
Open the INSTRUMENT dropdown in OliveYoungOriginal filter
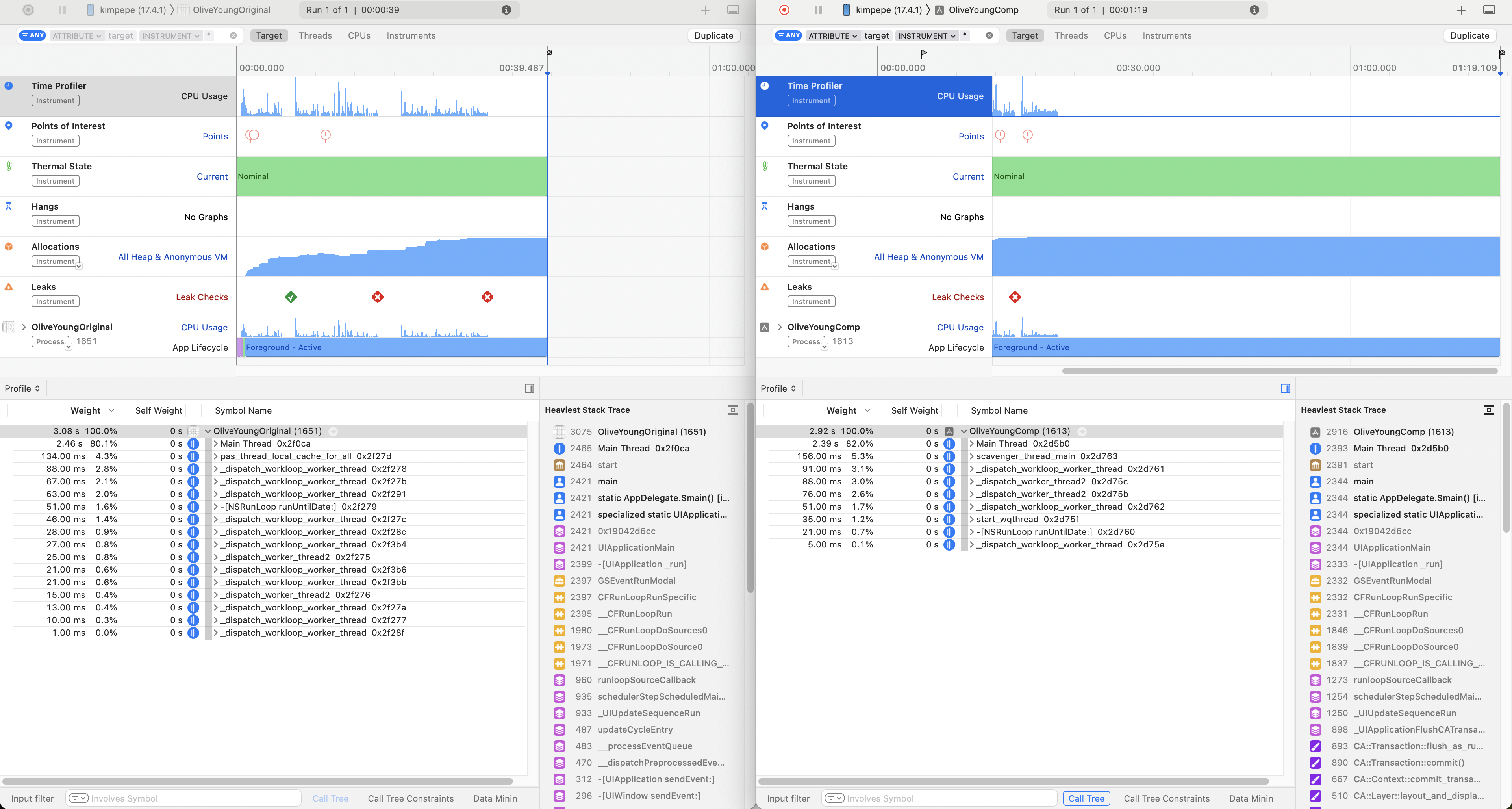pos(171,36)
